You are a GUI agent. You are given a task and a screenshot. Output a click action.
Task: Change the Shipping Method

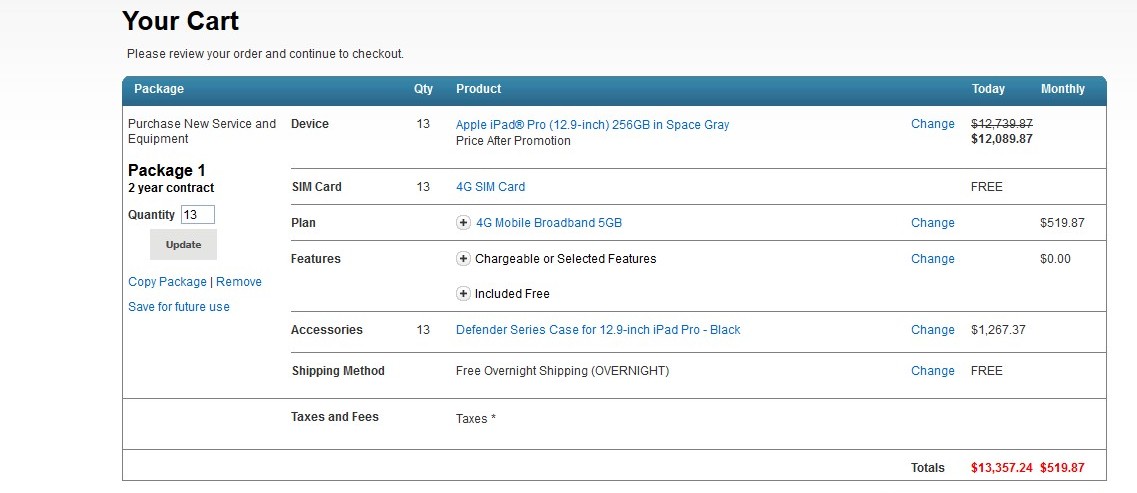coord(932,371)
